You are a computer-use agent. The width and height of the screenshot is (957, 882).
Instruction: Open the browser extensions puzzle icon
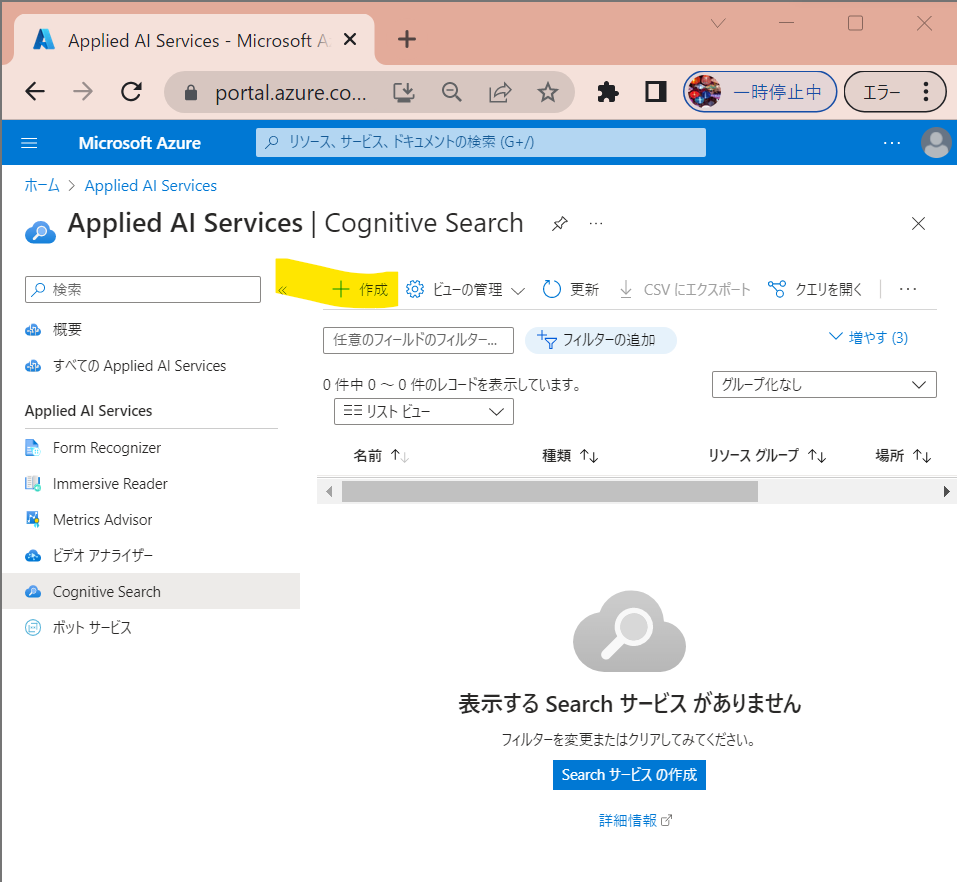tap(607, 92)
